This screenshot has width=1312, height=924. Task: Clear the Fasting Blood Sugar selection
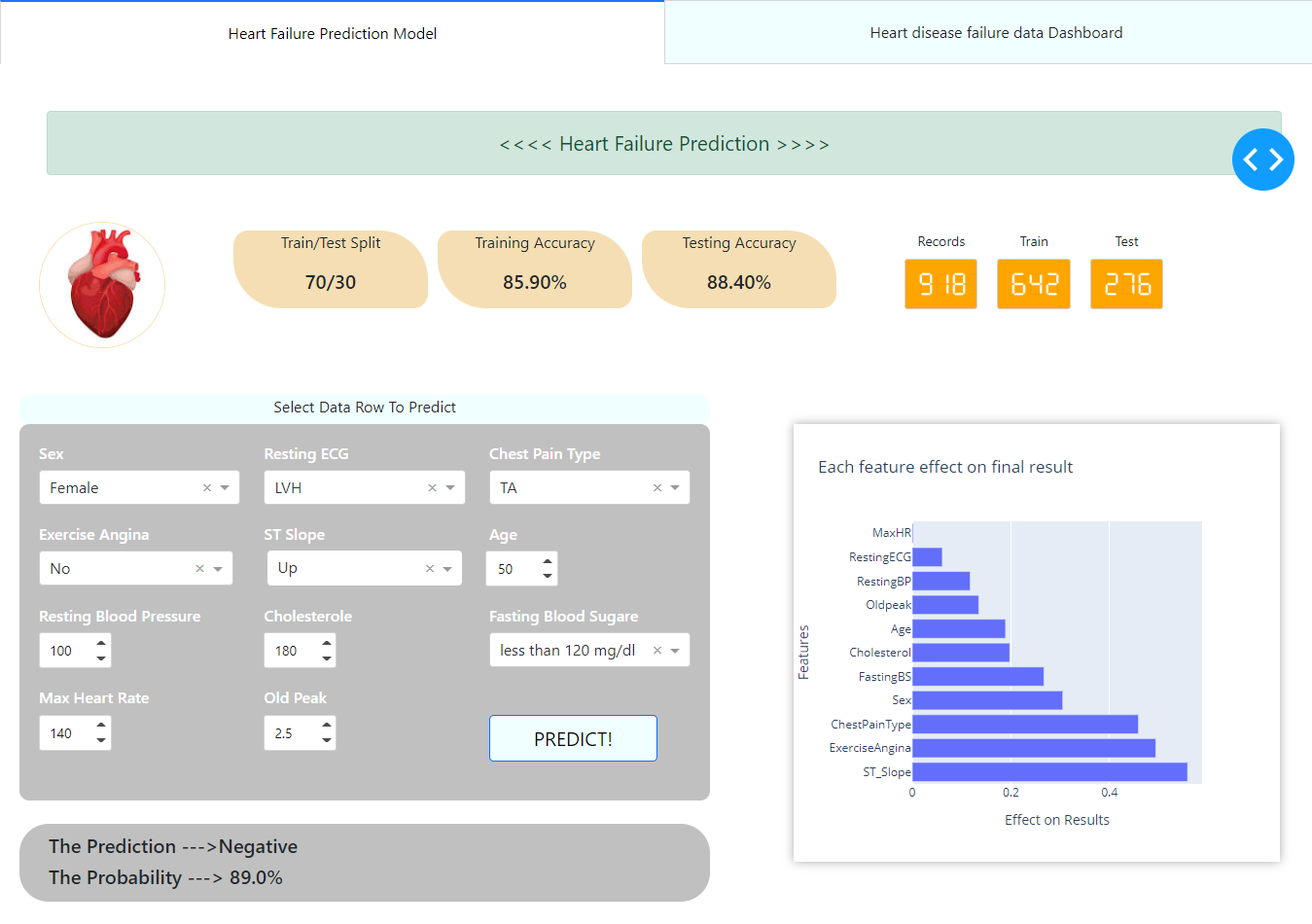[x=656, y=650]
